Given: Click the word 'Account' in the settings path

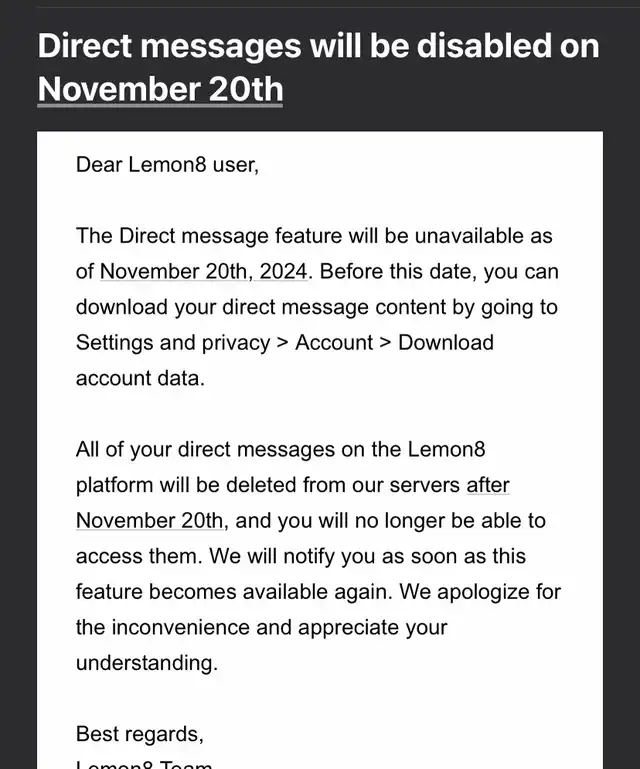Looking at the screenshot, I should point(334,342).
